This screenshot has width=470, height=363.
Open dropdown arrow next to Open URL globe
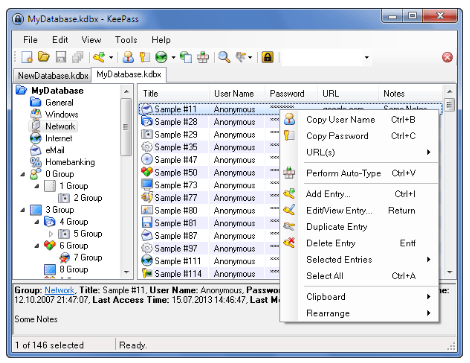173,57
